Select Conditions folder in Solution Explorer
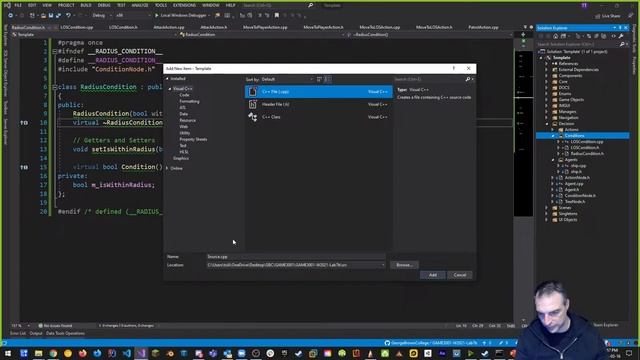 coord(575,136)
